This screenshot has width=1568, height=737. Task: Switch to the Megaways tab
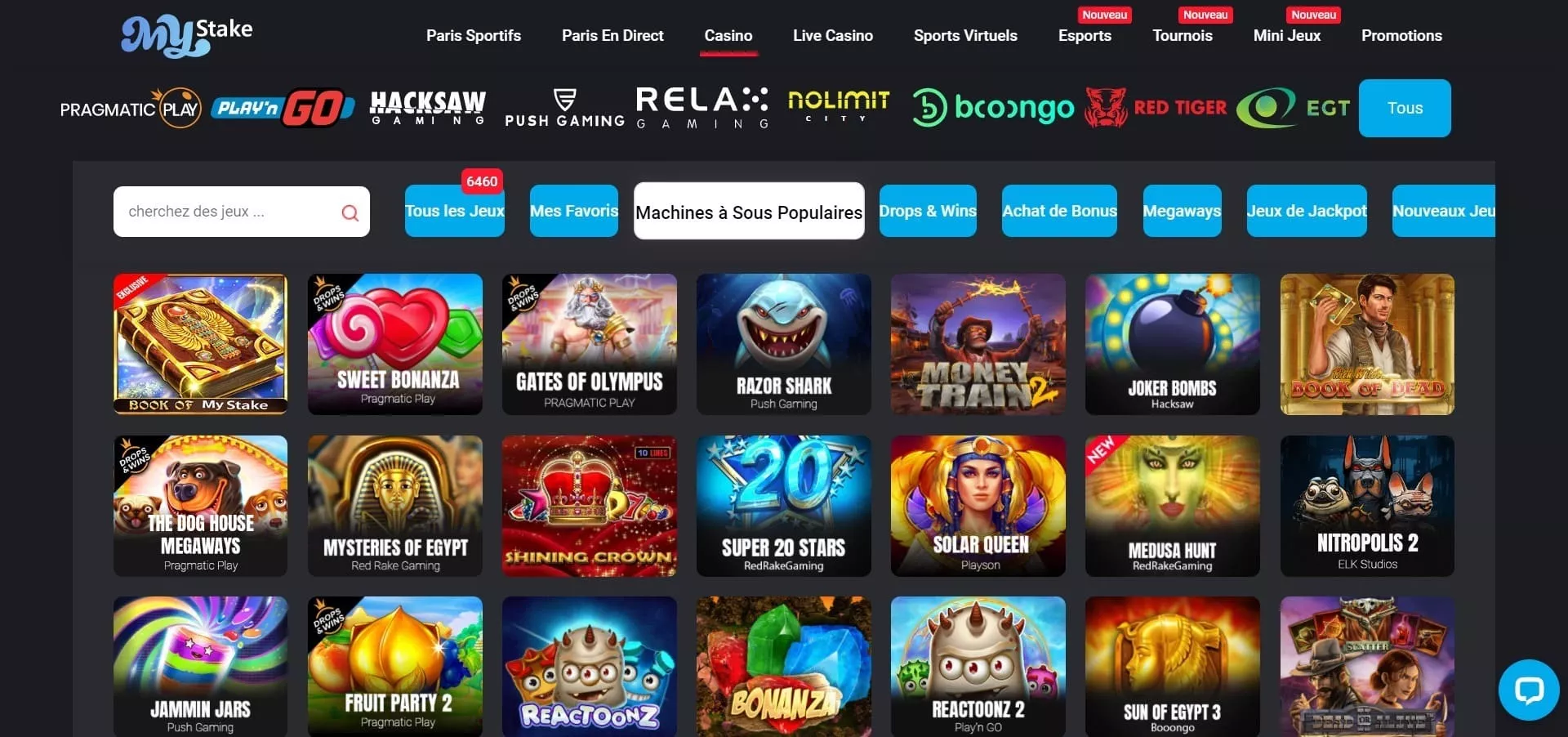[x=1182, y=211]
